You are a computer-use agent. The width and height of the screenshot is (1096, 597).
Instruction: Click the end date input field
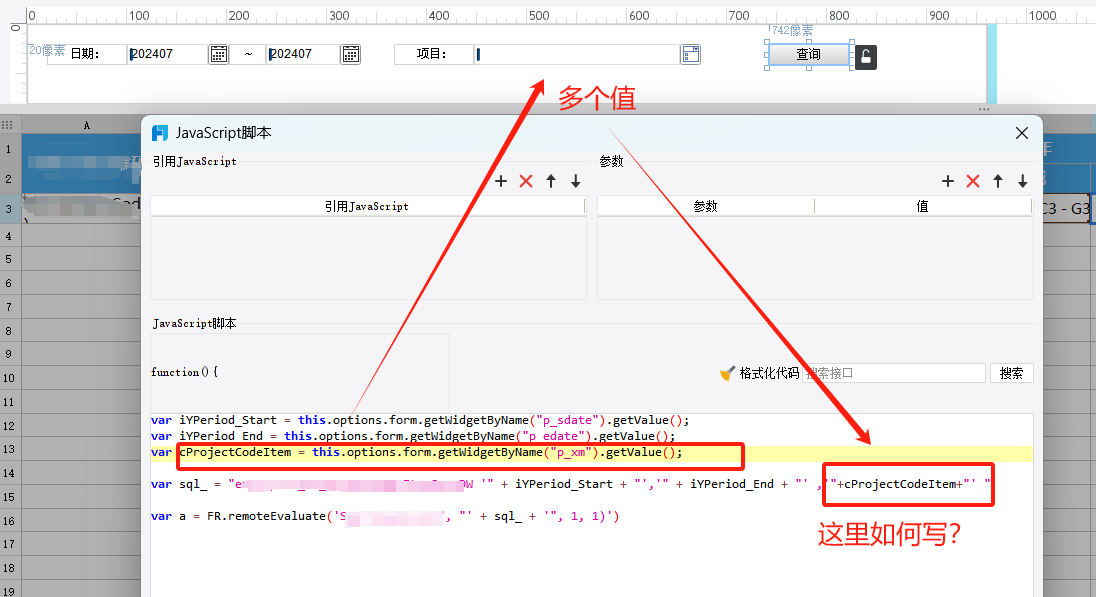point(303,54)
